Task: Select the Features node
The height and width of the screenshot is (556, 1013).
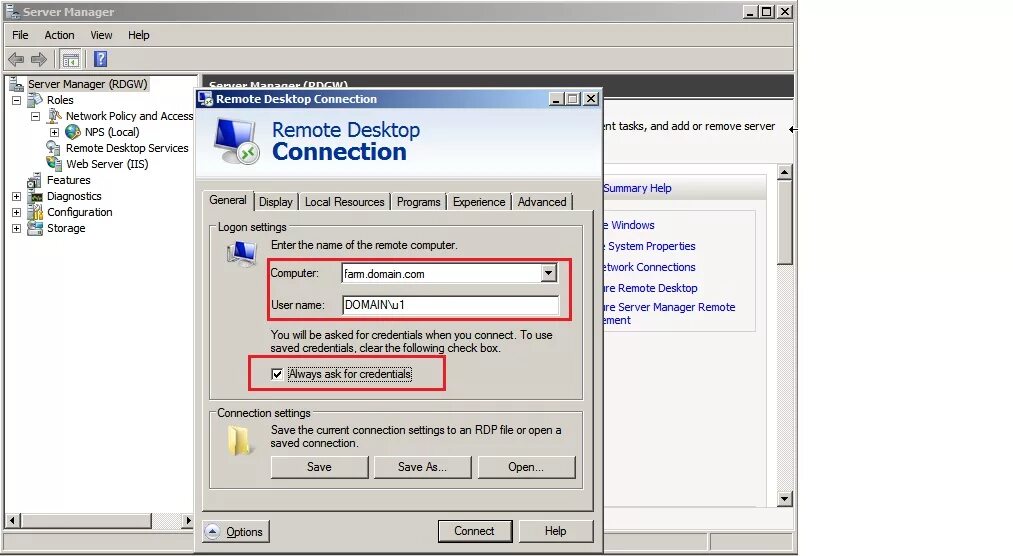Action: click(x=68, y=180)
